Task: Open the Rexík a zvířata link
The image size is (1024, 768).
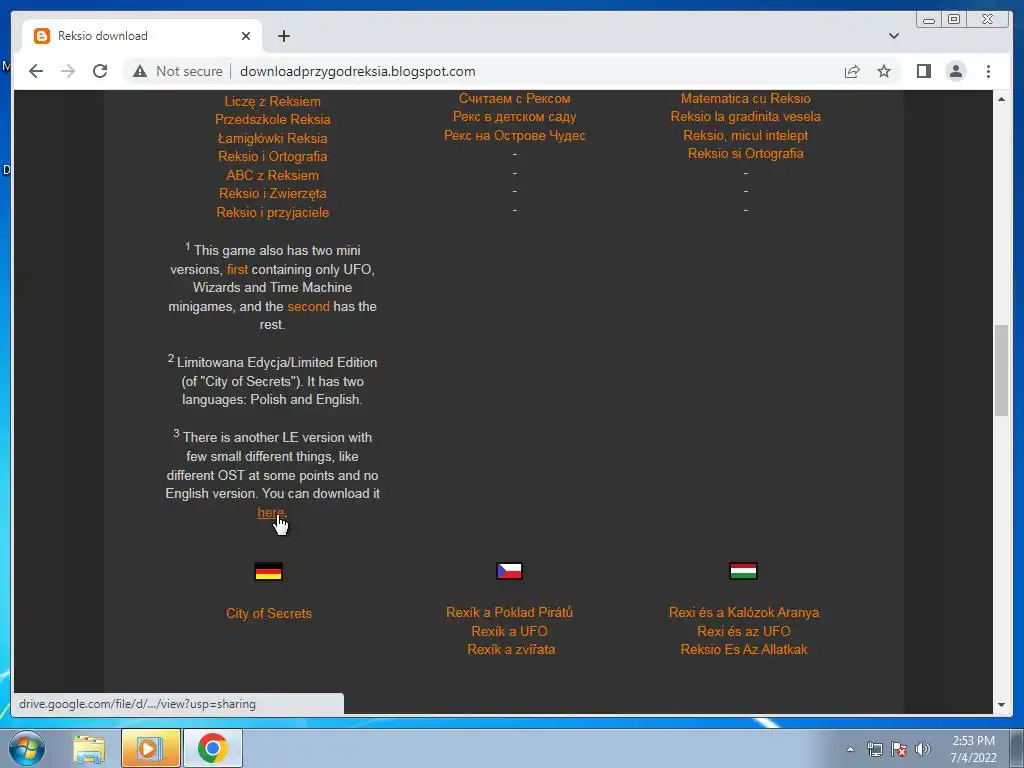Action: [511, 650]
